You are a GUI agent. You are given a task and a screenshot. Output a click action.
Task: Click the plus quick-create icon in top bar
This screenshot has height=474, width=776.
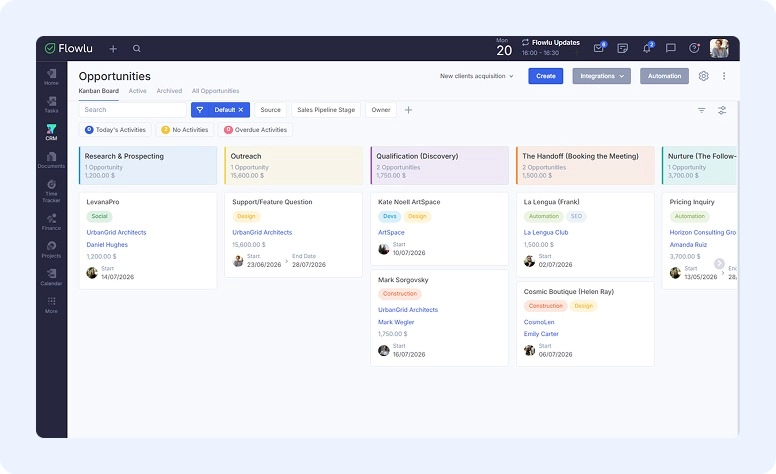coord(113,48)
